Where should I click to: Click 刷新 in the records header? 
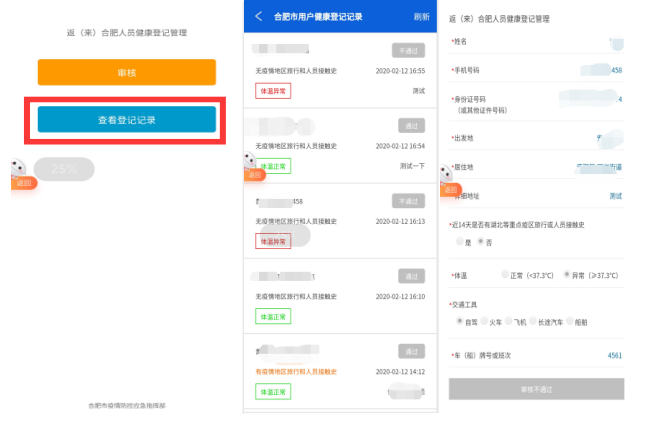(421, 17)
